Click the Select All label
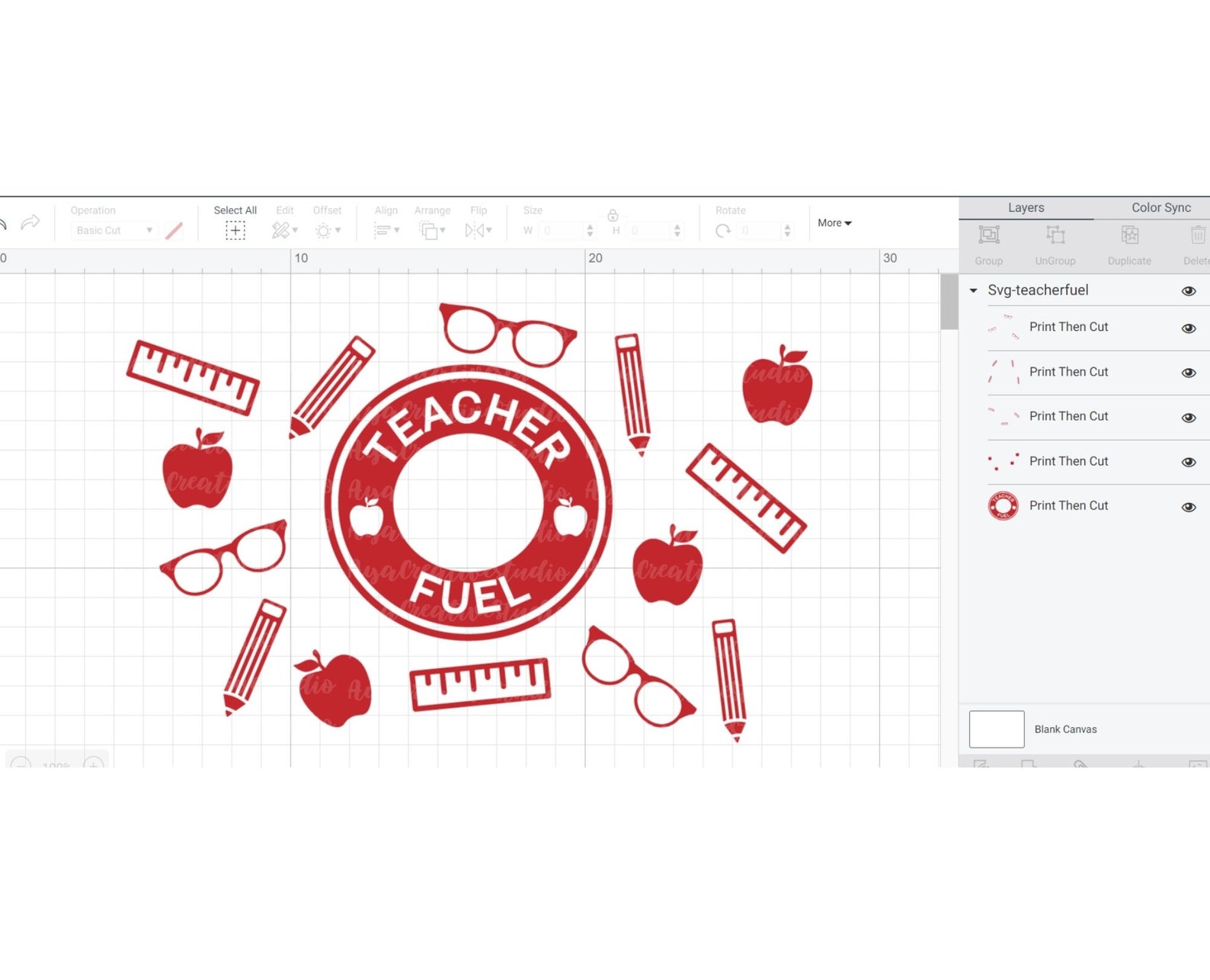The width and height of the screenshot is (1210, 980). click(x=235, y=210)
